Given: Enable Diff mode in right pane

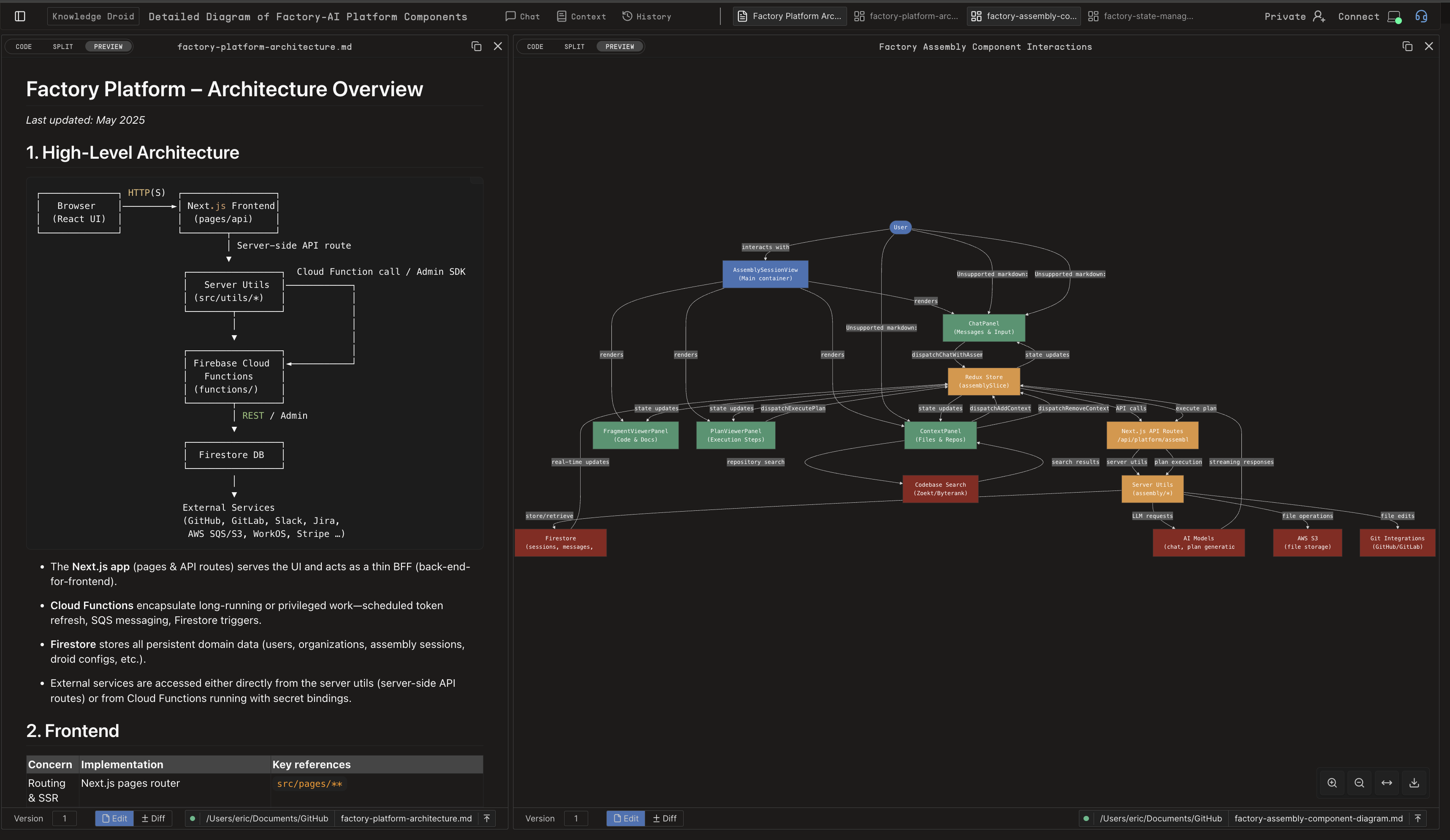Looking at the screenshot, I should tap(665, 818).
